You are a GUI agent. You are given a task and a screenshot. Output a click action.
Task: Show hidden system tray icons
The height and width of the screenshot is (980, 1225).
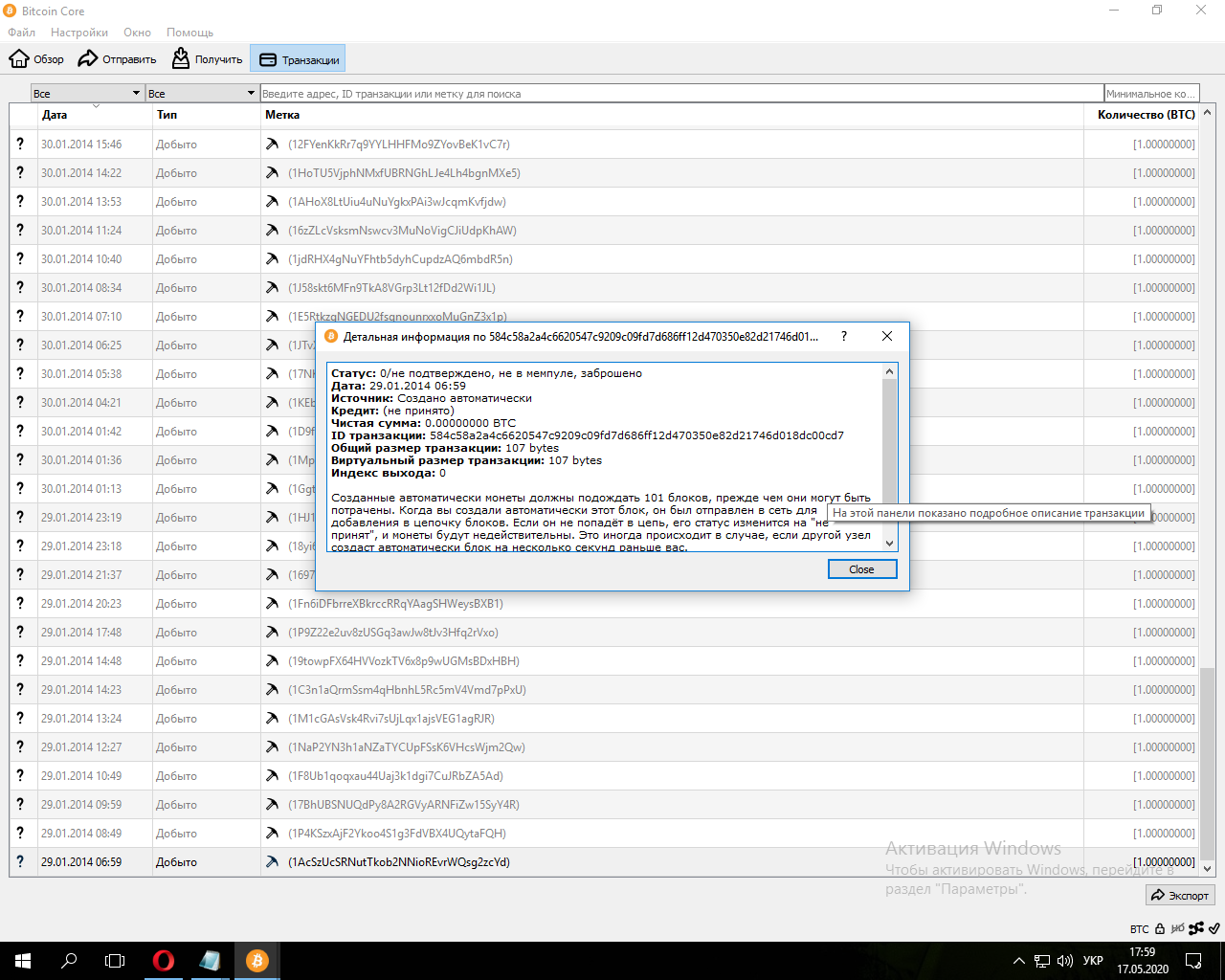pos(1019,961)
